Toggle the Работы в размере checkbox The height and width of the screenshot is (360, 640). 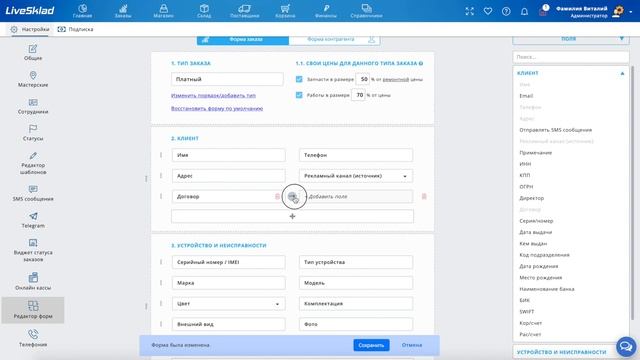pyautogui.click(x=299, y=95)
